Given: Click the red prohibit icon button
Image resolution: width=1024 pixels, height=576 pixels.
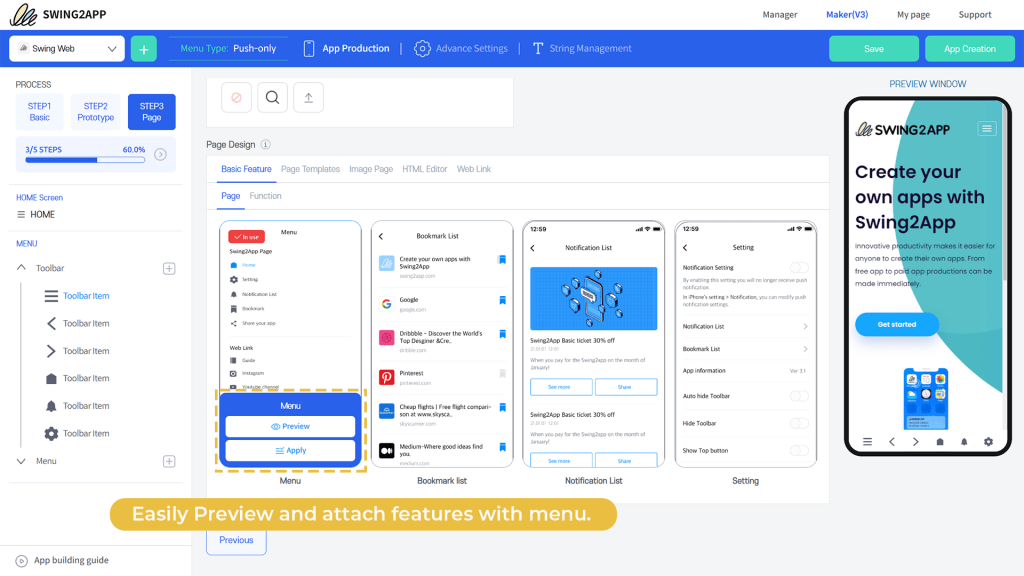Looking at the screenshot, I should [x=236, y=98].
